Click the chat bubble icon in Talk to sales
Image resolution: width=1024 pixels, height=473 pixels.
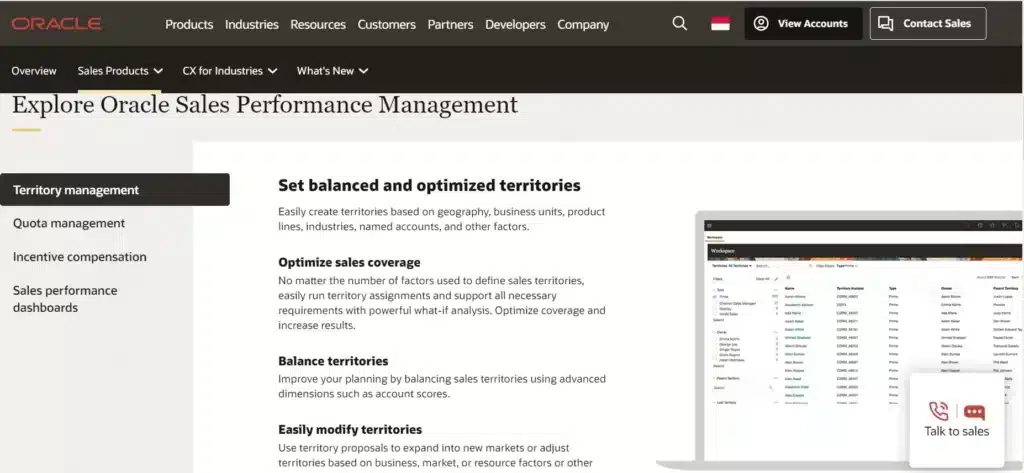click(974, 412)
